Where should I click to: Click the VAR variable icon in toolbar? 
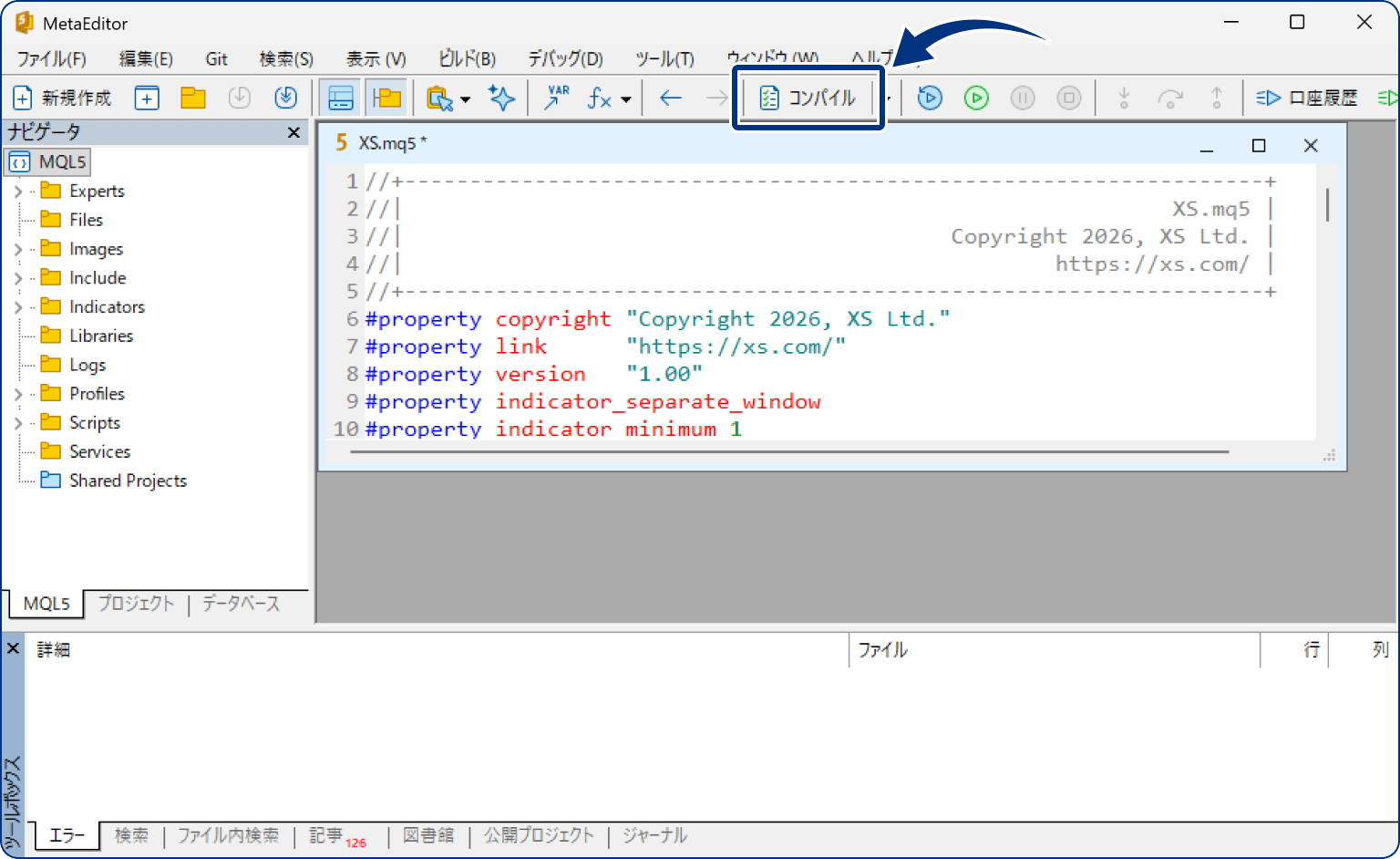pyautogui.click(x=556, y=98)
